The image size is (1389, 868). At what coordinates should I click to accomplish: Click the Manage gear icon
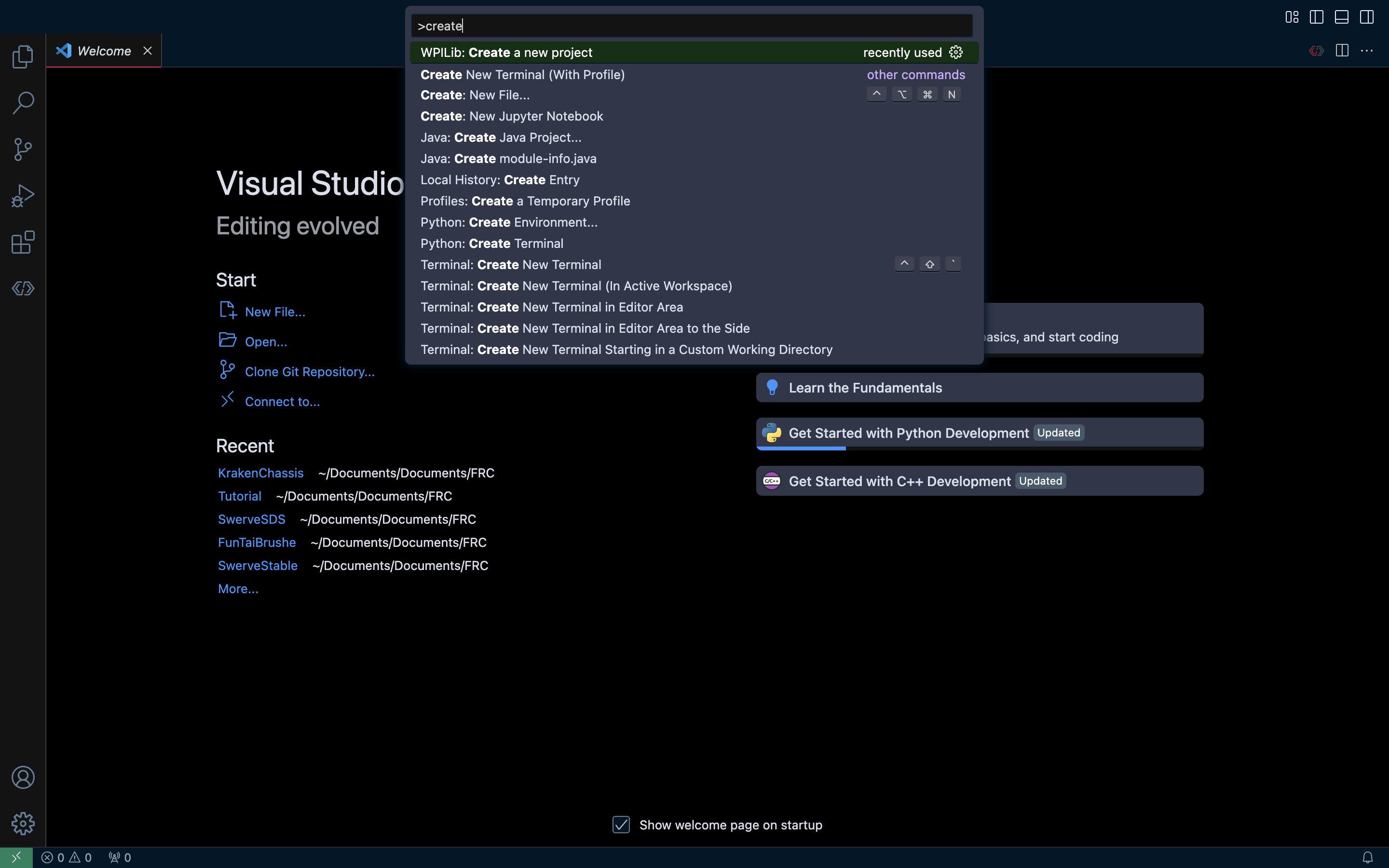(23, 824)
